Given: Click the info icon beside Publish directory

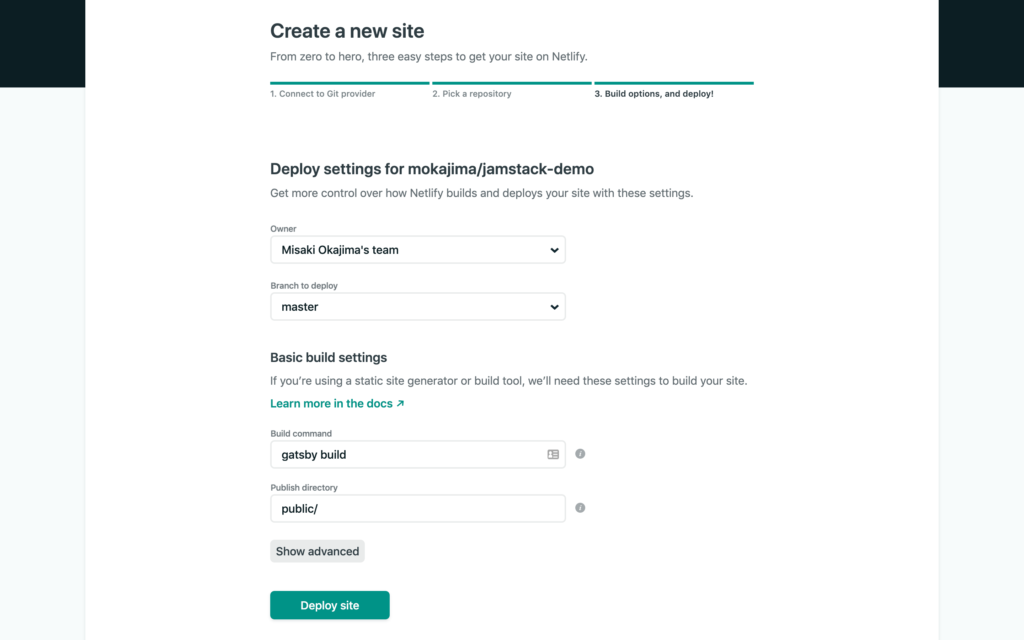Looking at the screenshot, I should pyautogui.click(x=580, y=508).
